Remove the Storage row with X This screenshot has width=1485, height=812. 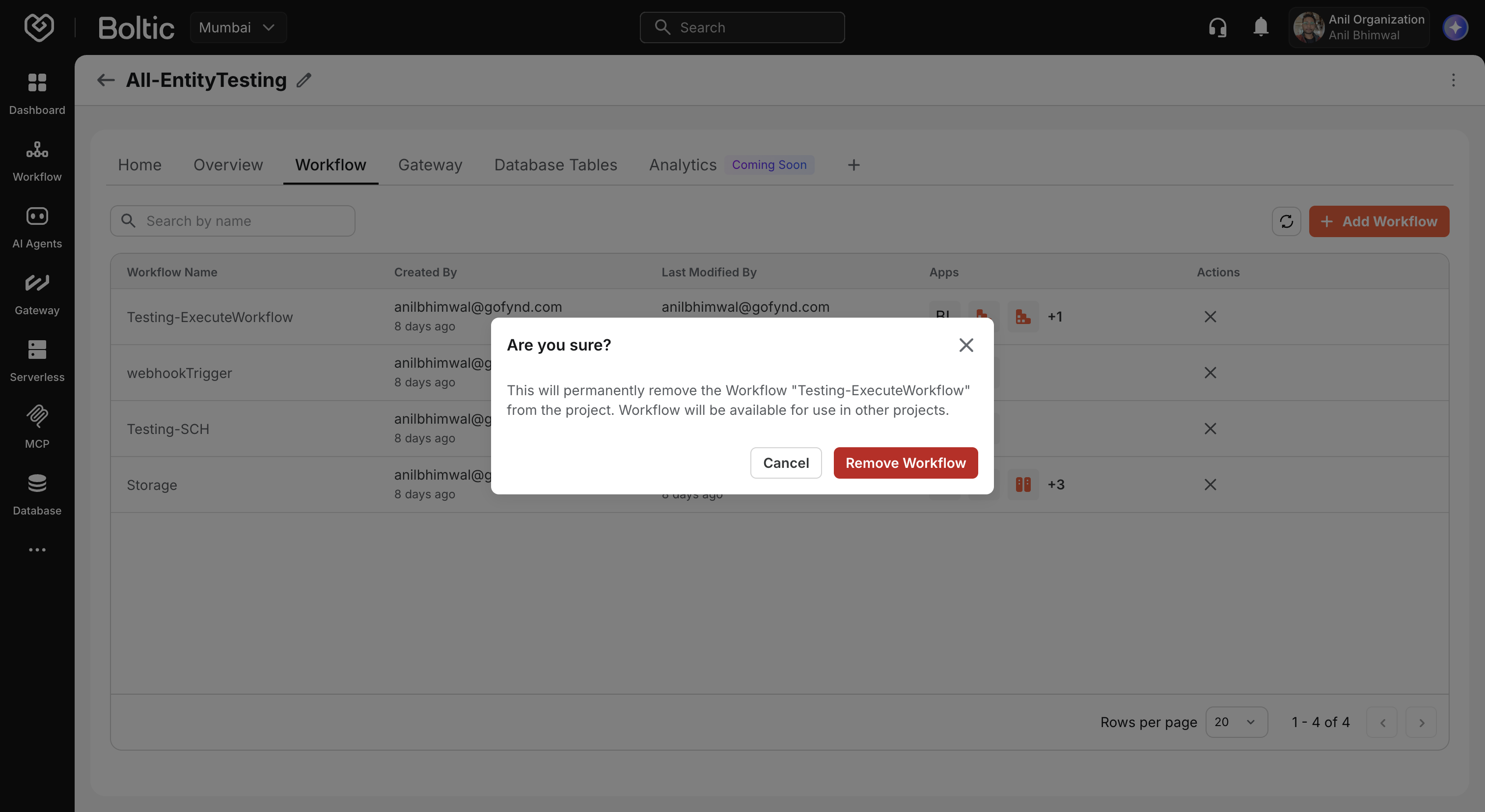1210,484
